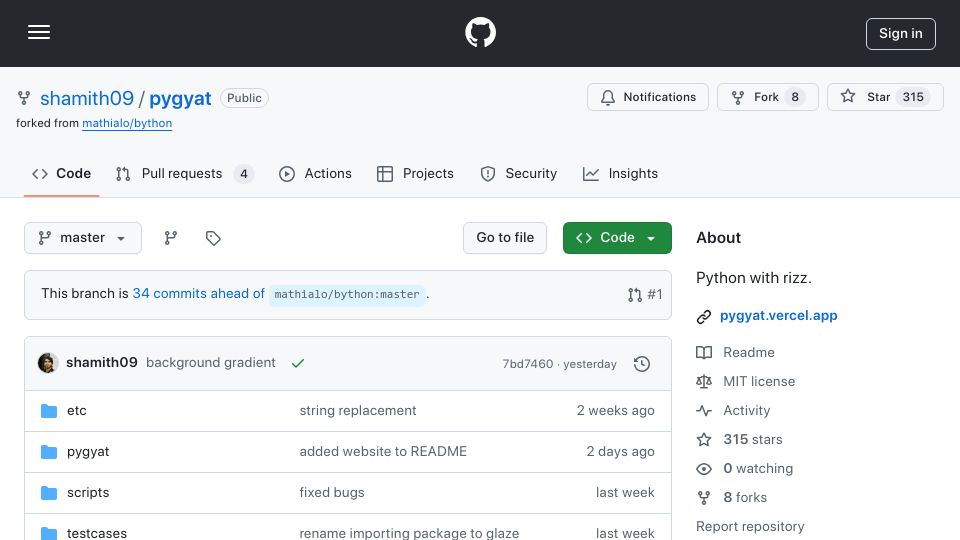View the MIT license

tap(759, 381)
